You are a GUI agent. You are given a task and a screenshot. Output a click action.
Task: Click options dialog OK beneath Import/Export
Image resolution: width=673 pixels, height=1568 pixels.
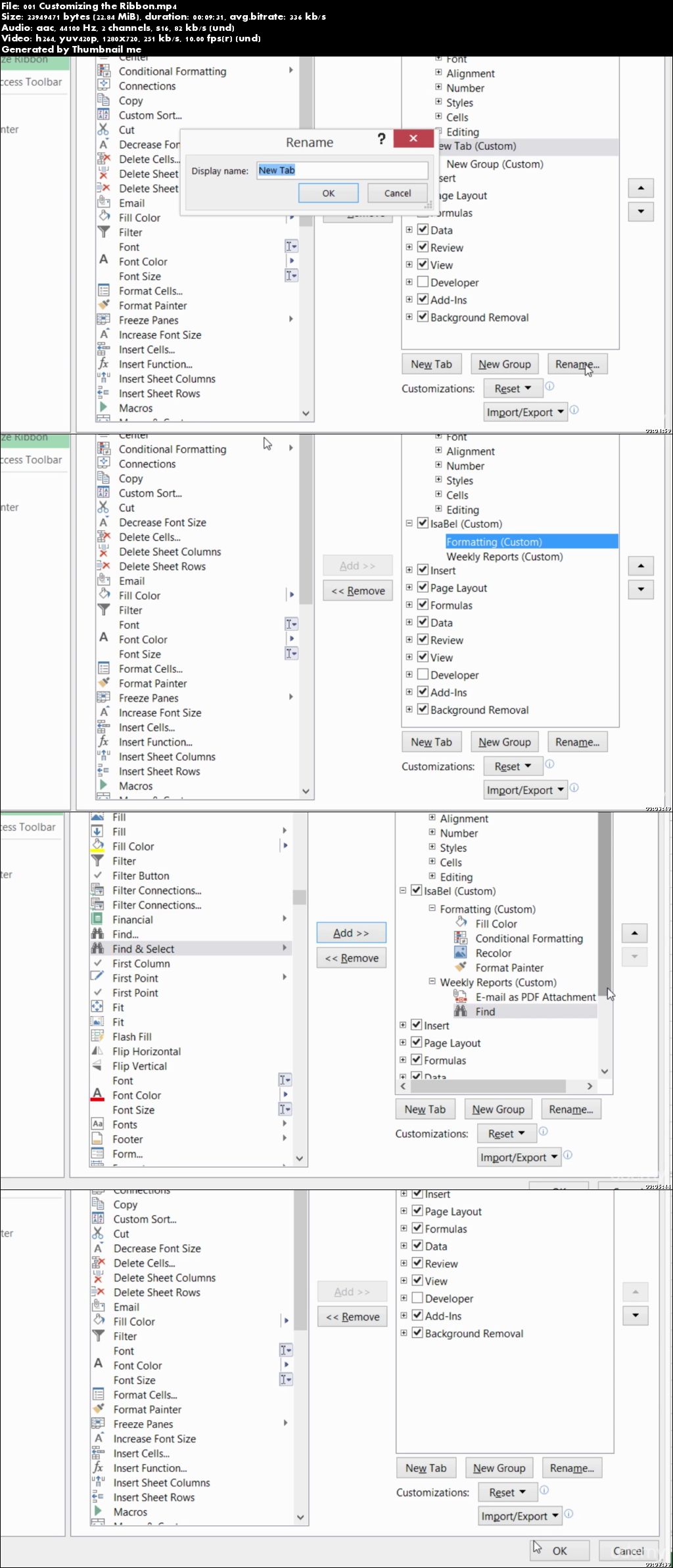559,1550
